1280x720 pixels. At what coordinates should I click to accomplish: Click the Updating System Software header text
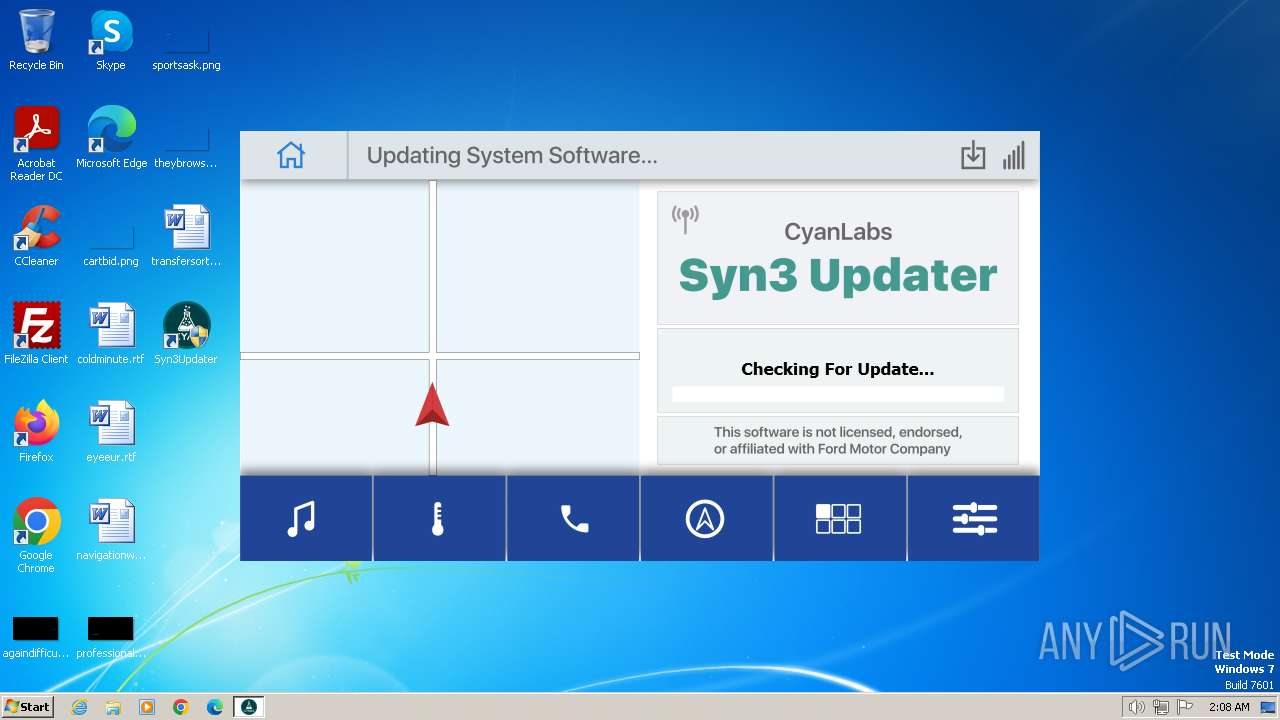coord(512,156)
